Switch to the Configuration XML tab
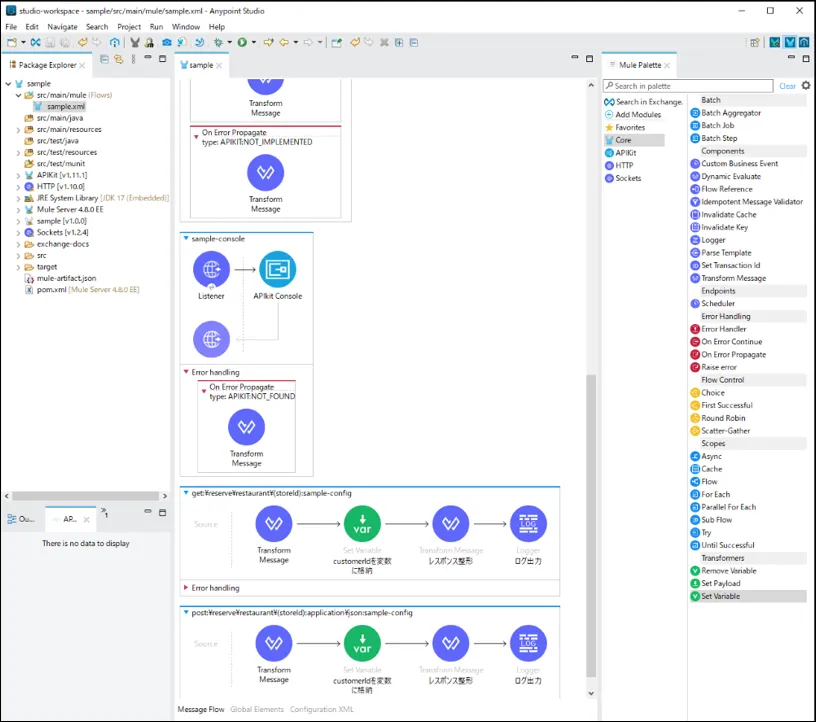This screenshot has height=722, width=816. 322,710
